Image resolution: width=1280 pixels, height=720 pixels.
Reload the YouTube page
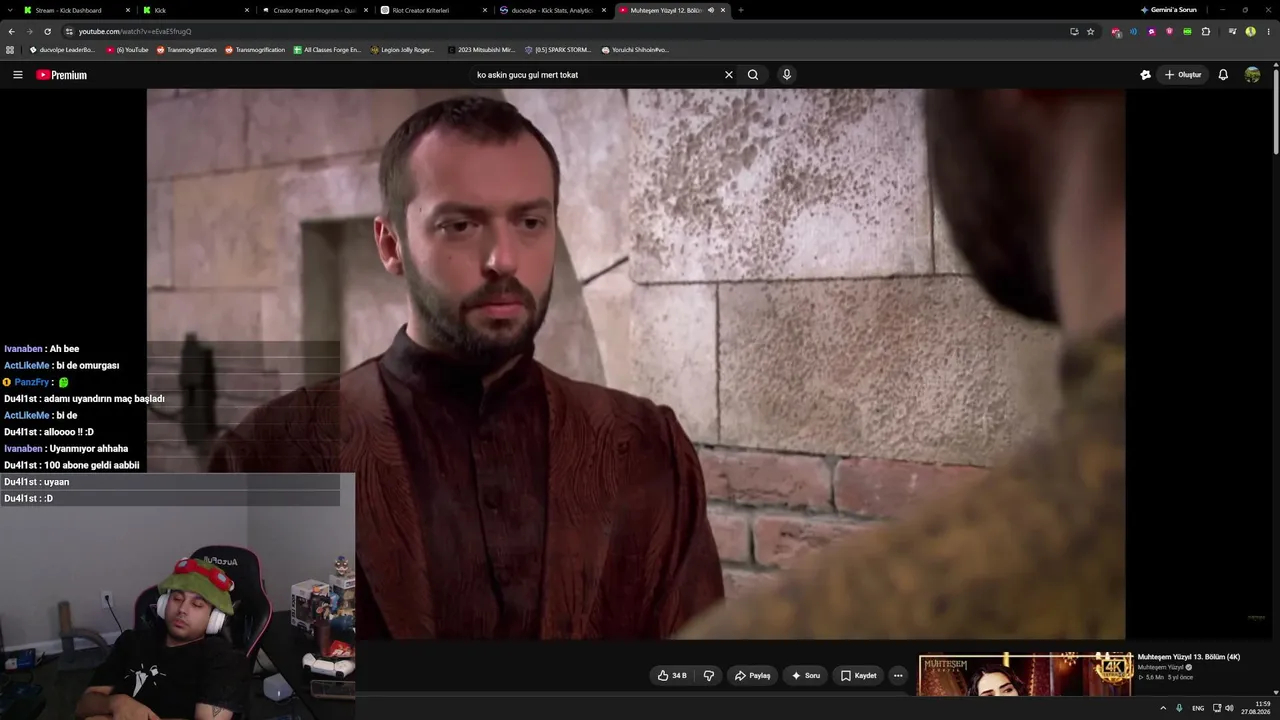click(47, 31)
